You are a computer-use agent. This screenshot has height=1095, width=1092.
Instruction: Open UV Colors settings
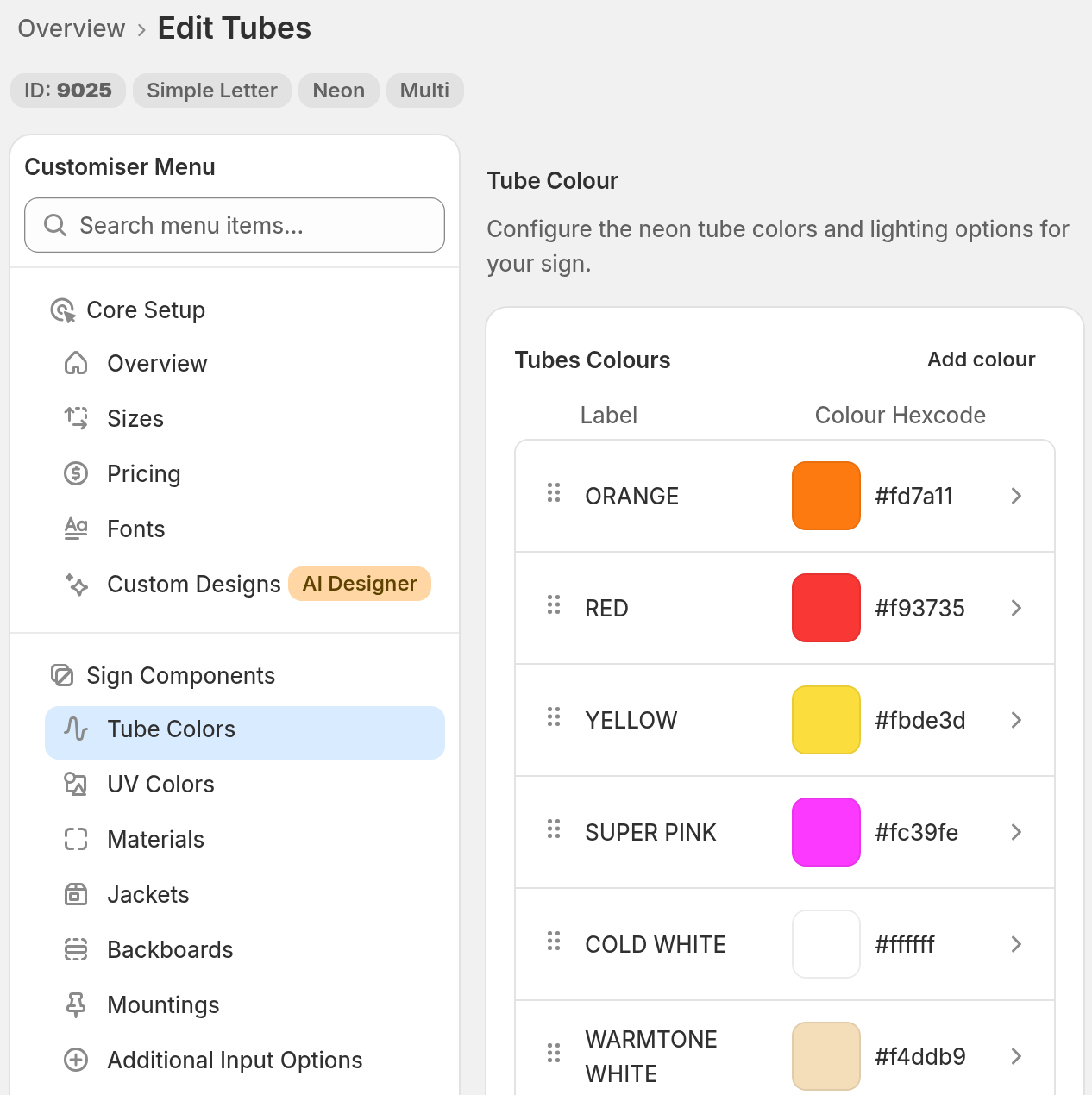245,784
